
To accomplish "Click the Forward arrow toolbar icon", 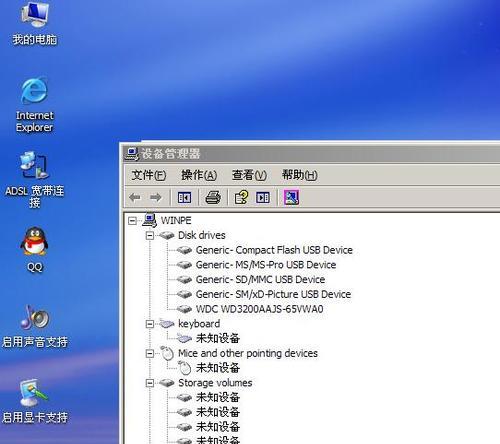I will click(x=156, y=198).
